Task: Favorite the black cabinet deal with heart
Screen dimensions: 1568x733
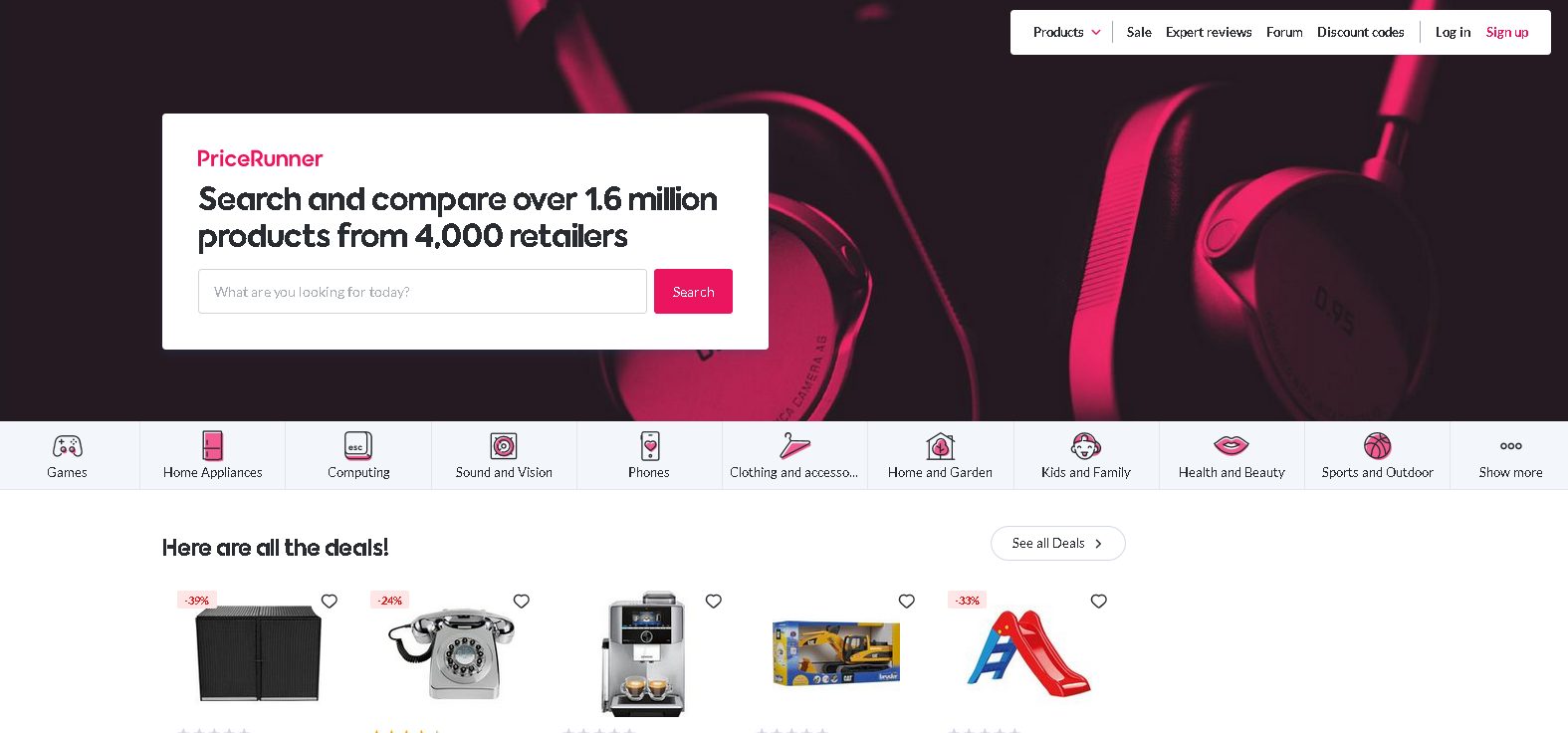Action: (330, 601)
